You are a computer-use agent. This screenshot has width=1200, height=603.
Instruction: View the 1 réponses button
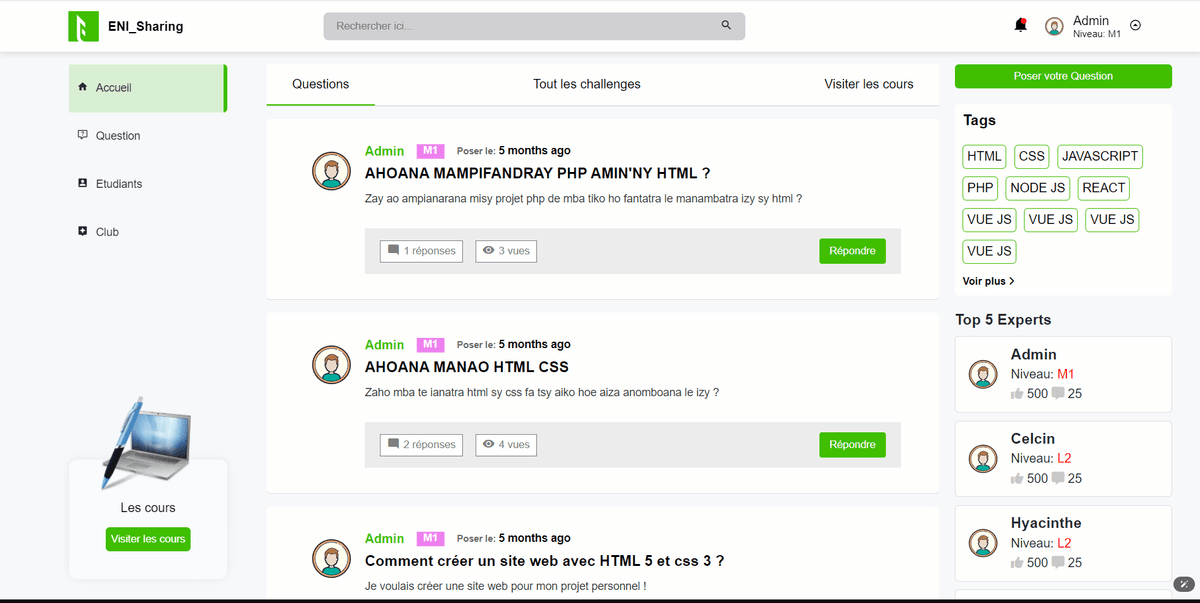[x=421, y=251]
